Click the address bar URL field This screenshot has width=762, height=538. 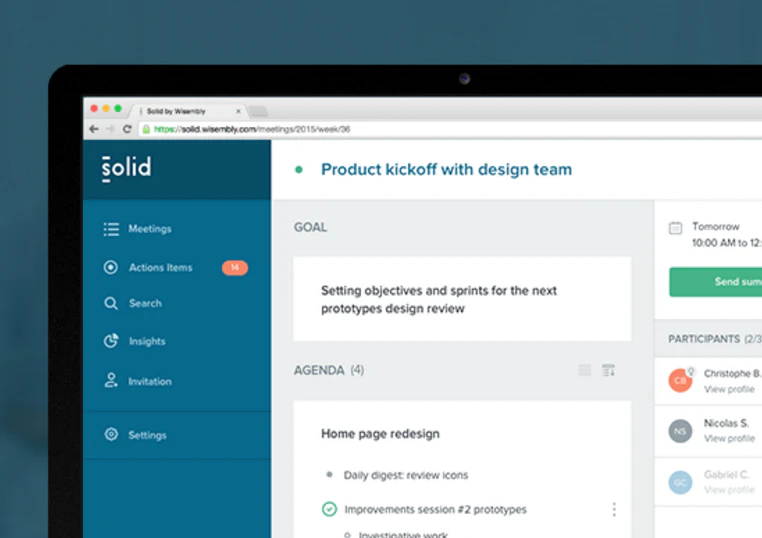click(x=450, y=129)
